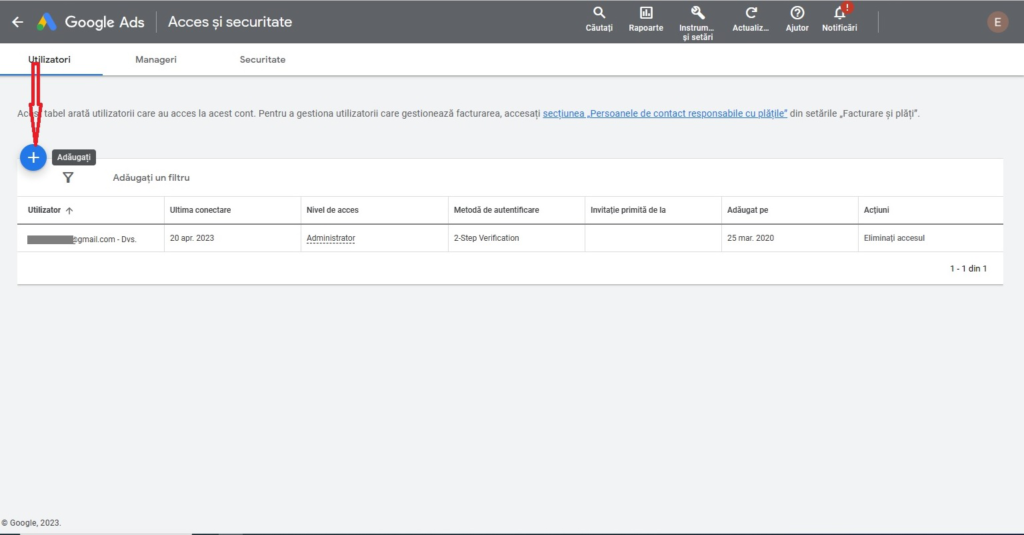Open the Rapoarte reports icon
1024x535 pixels.
coord(646,20)
